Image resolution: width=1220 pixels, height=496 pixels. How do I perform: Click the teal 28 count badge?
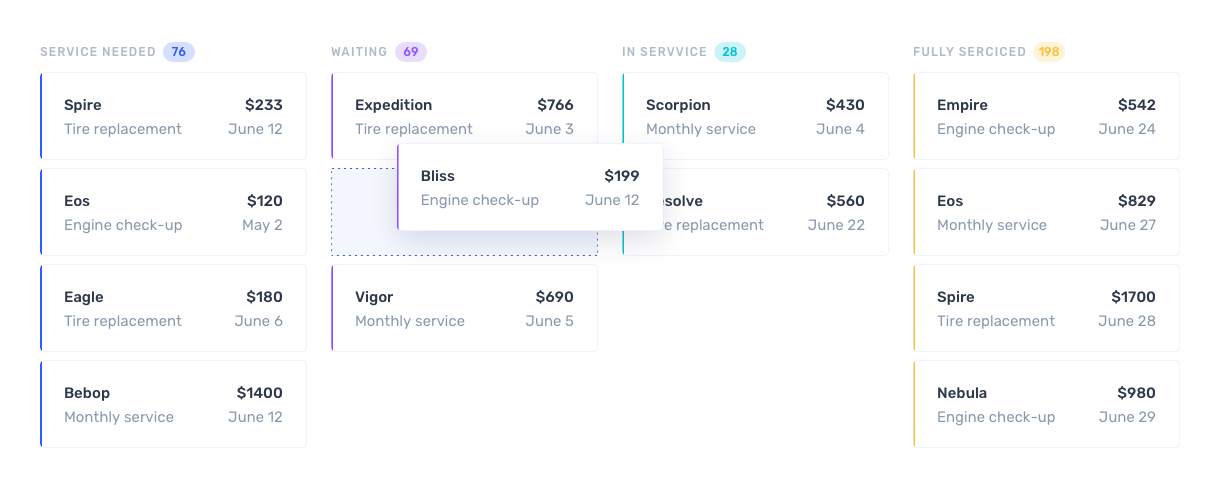pos(730,52)
